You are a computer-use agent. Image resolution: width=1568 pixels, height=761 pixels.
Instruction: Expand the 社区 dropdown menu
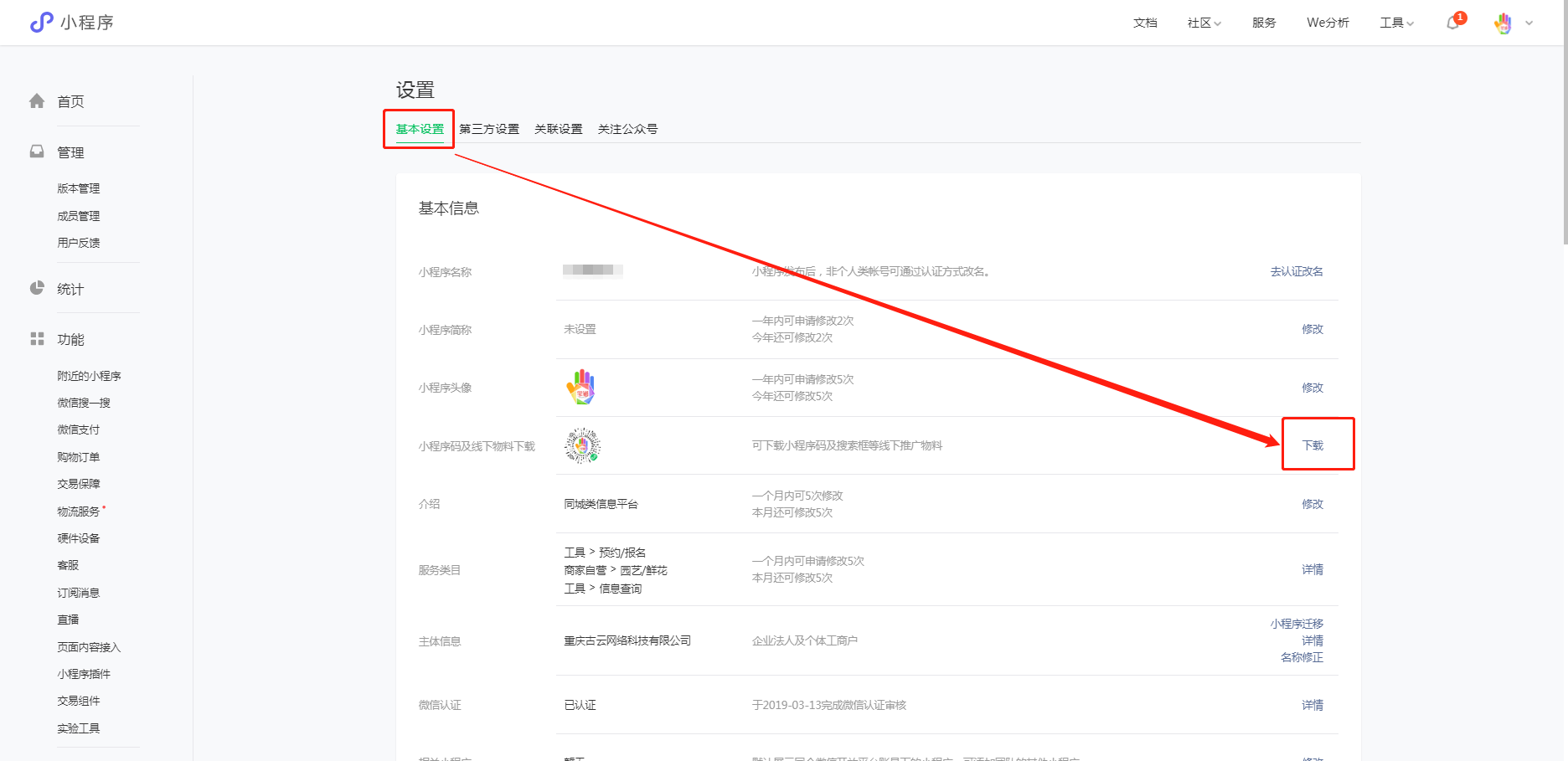pyautogui.click(x=1204, y=23)
